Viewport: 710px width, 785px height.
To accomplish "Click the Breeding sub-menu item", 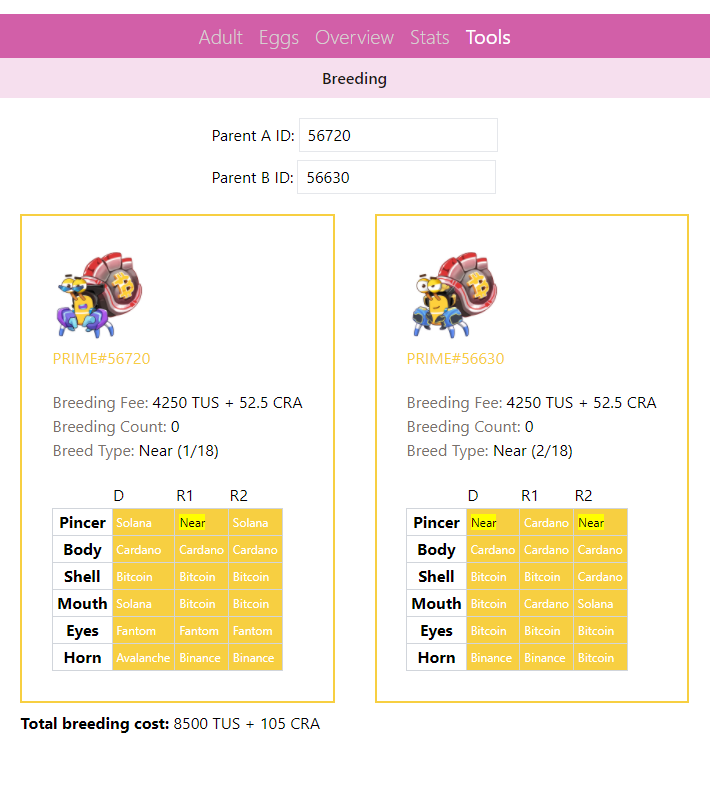I will [x=354, y=79].
